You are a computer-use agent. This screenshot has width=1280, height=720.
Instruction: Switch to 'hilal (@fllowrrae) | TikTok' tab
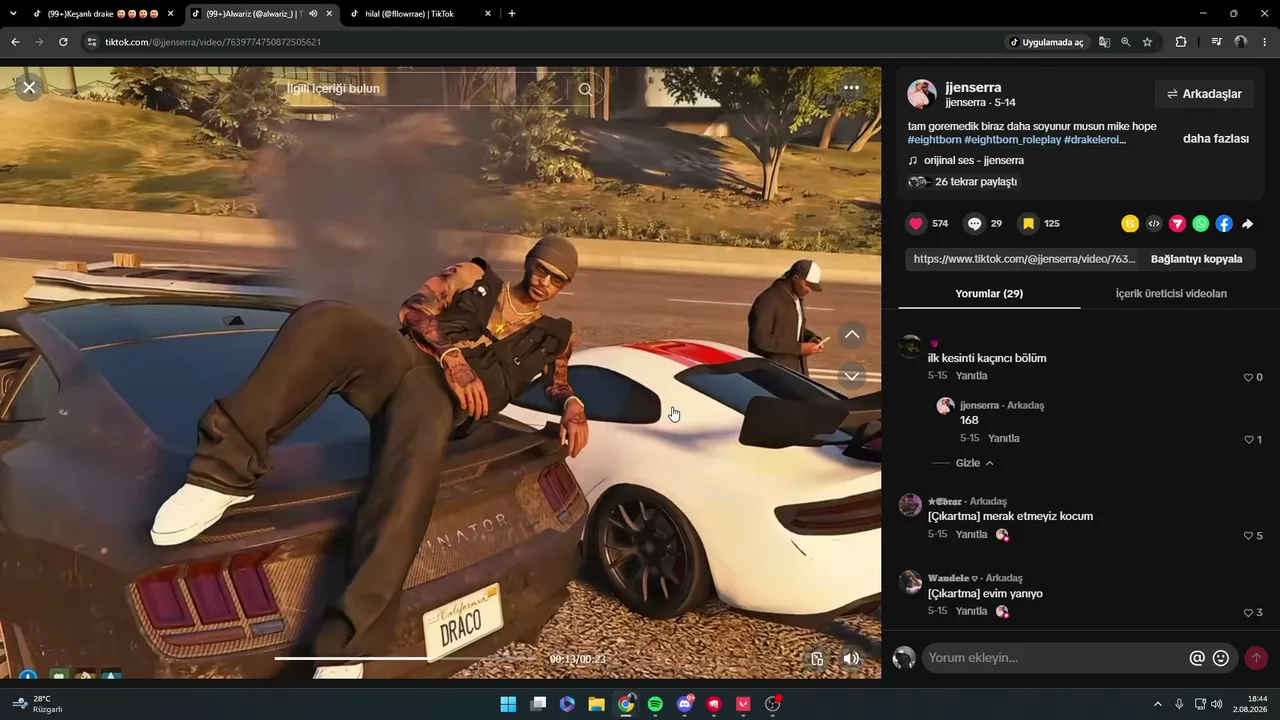click(x=420, y=14)
